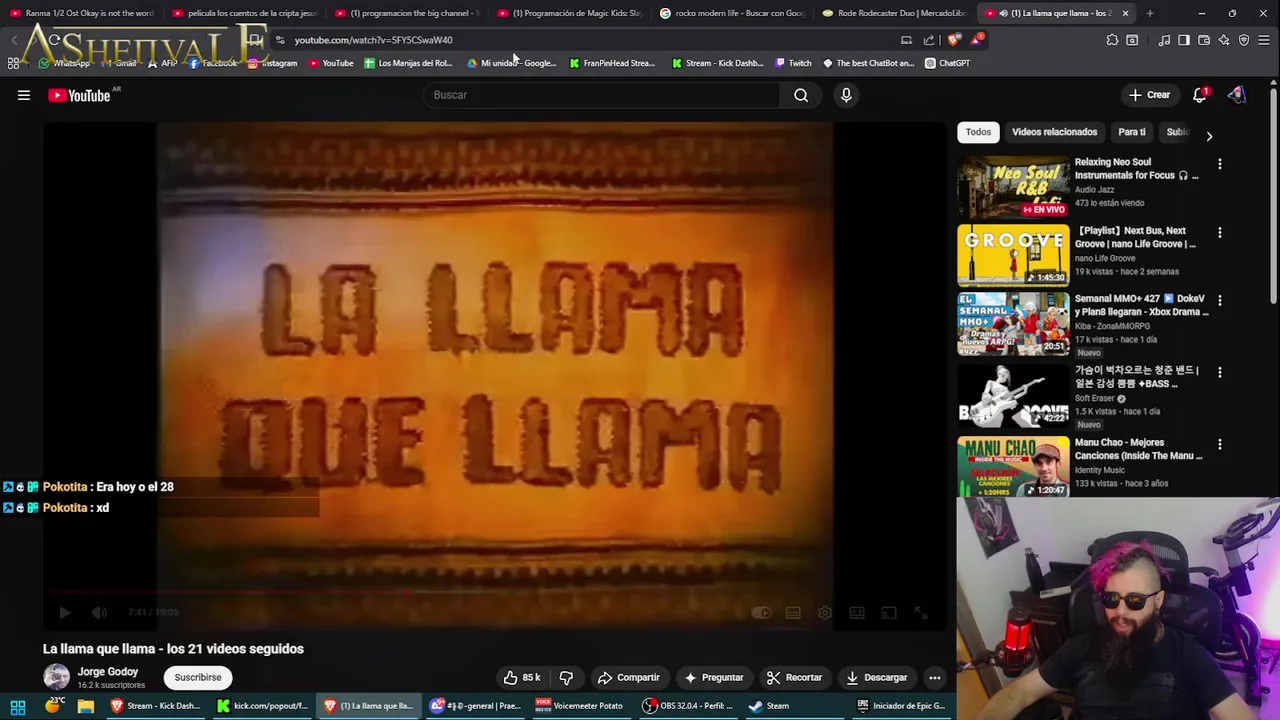Viewport: 1280px width, 720px height.
Task: Open Relaxing Neo Soul live thumbnail
Action: (1013, 186)
